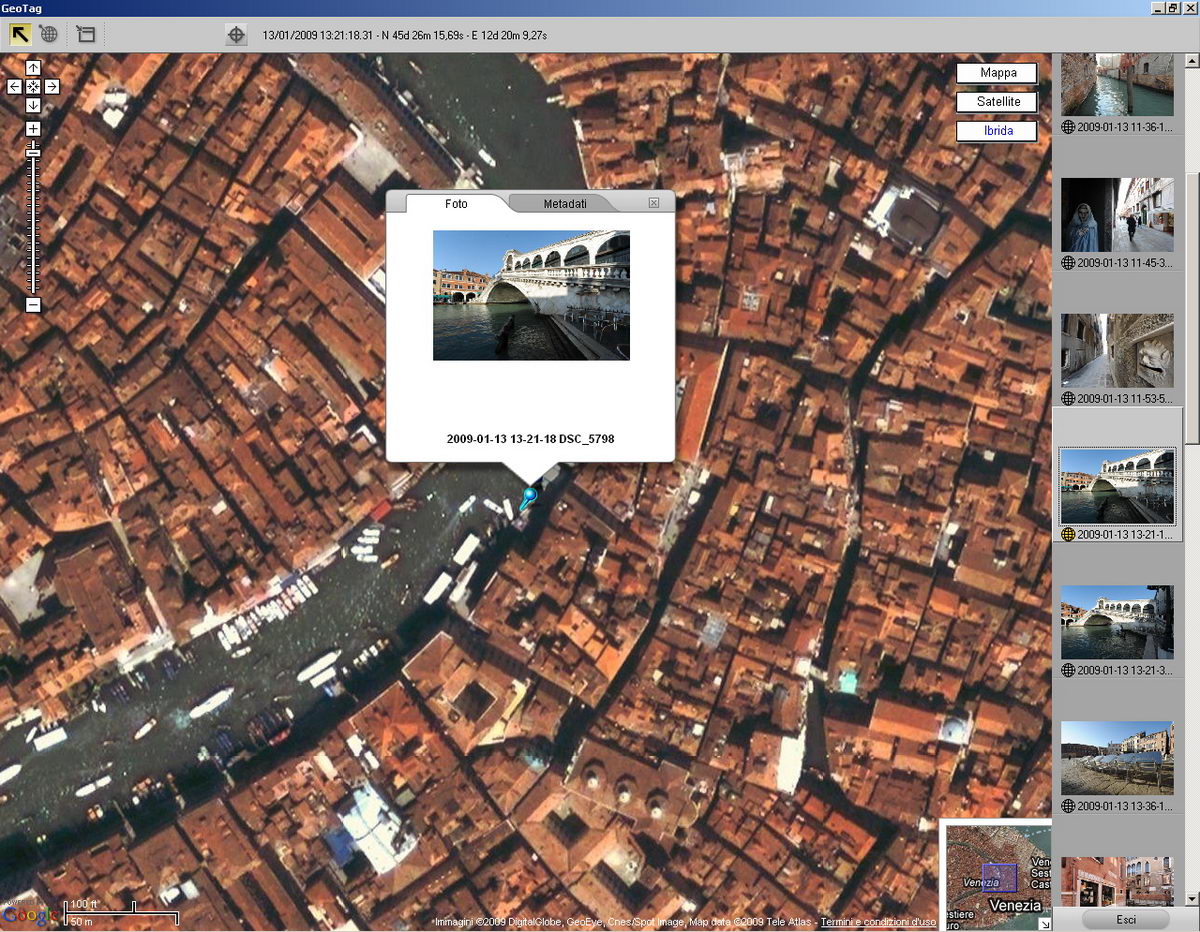Minimize the GeoTag window
This screenshot has width=1200, height=932.
[1156, 8]
